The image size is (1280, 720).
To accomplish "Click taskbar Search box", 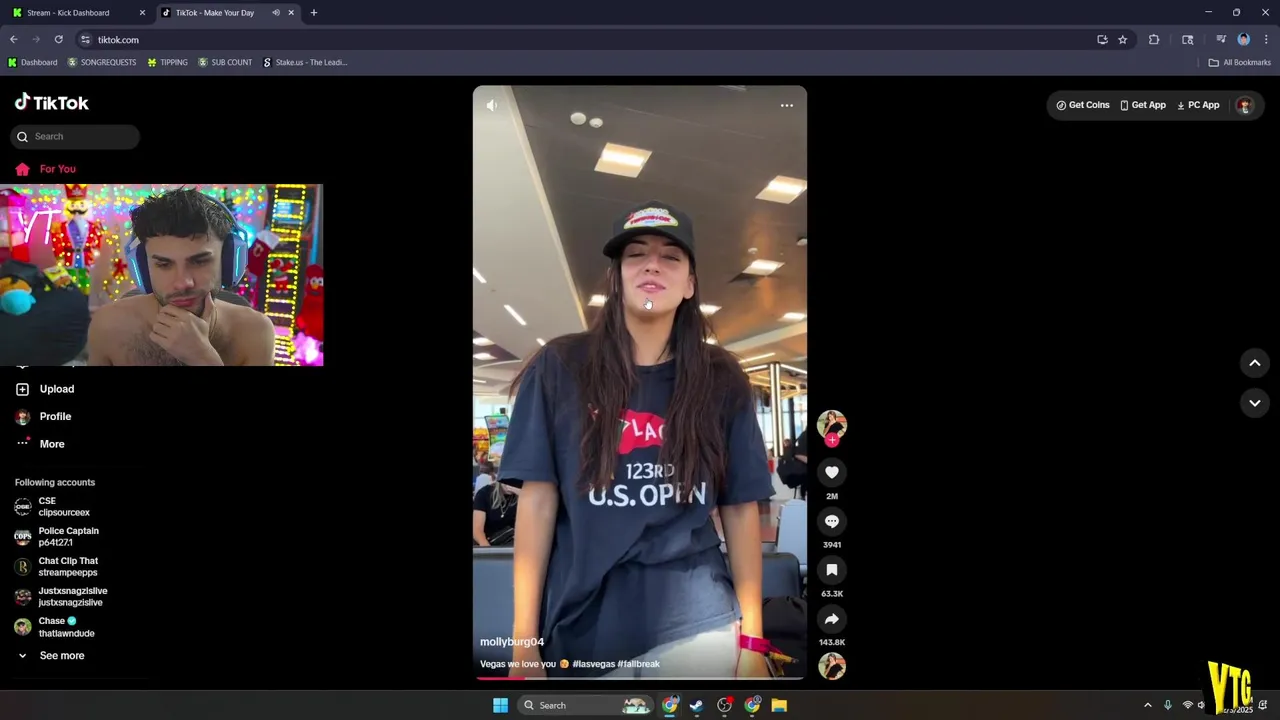I will tap(587, 705).
